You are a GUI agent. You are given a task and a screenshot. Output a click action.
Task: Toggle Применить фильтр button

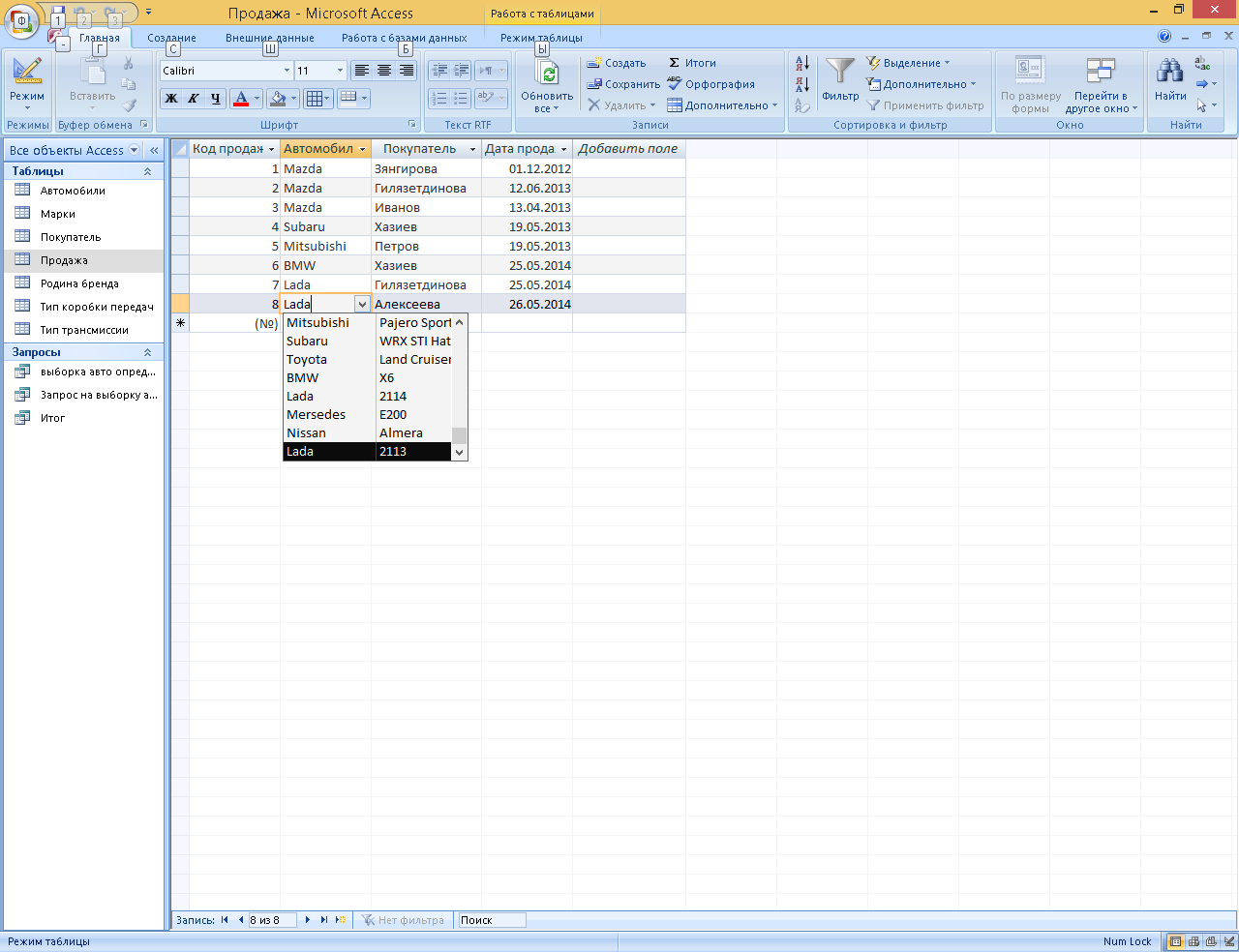pyautogui.click(x=925, y=105)
